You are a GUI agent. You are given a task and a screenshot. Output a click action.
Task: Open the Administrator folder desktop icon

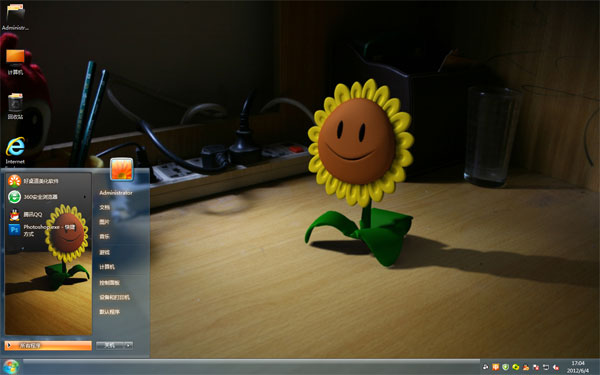click(15, 17)
